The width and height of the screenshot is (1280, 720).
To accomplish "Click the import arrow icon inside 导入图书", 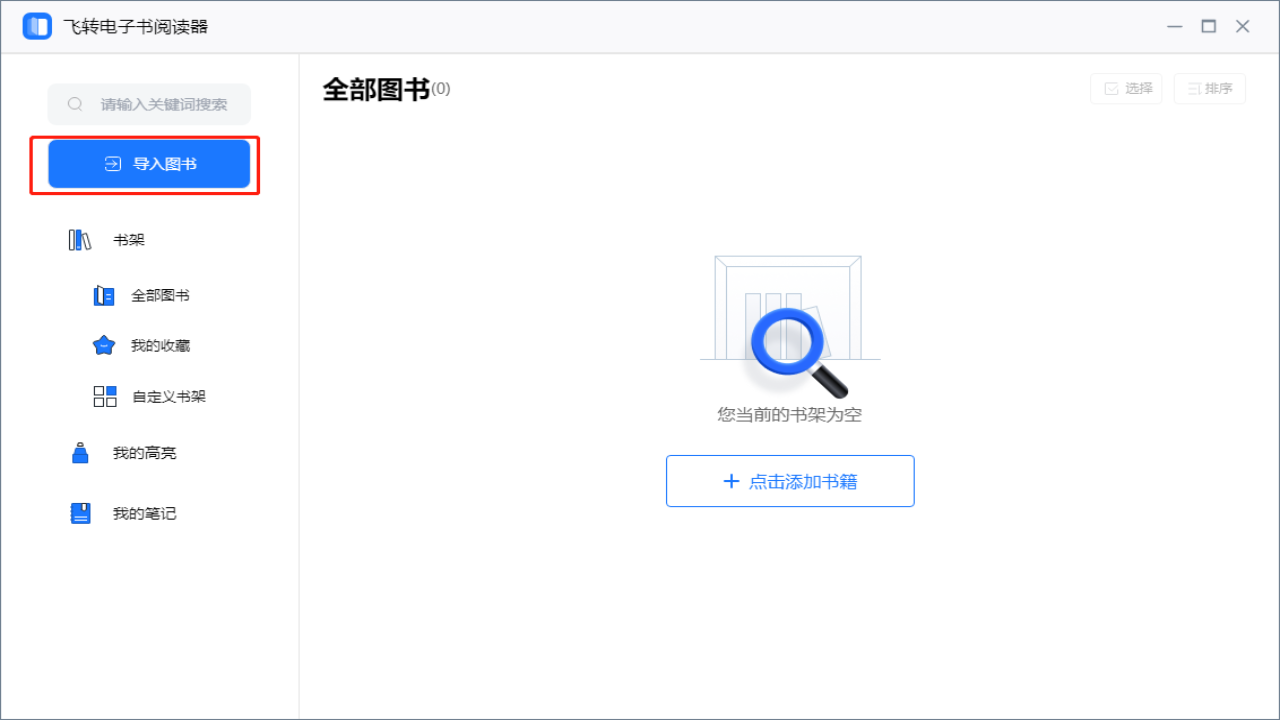I will pos(113,163).
